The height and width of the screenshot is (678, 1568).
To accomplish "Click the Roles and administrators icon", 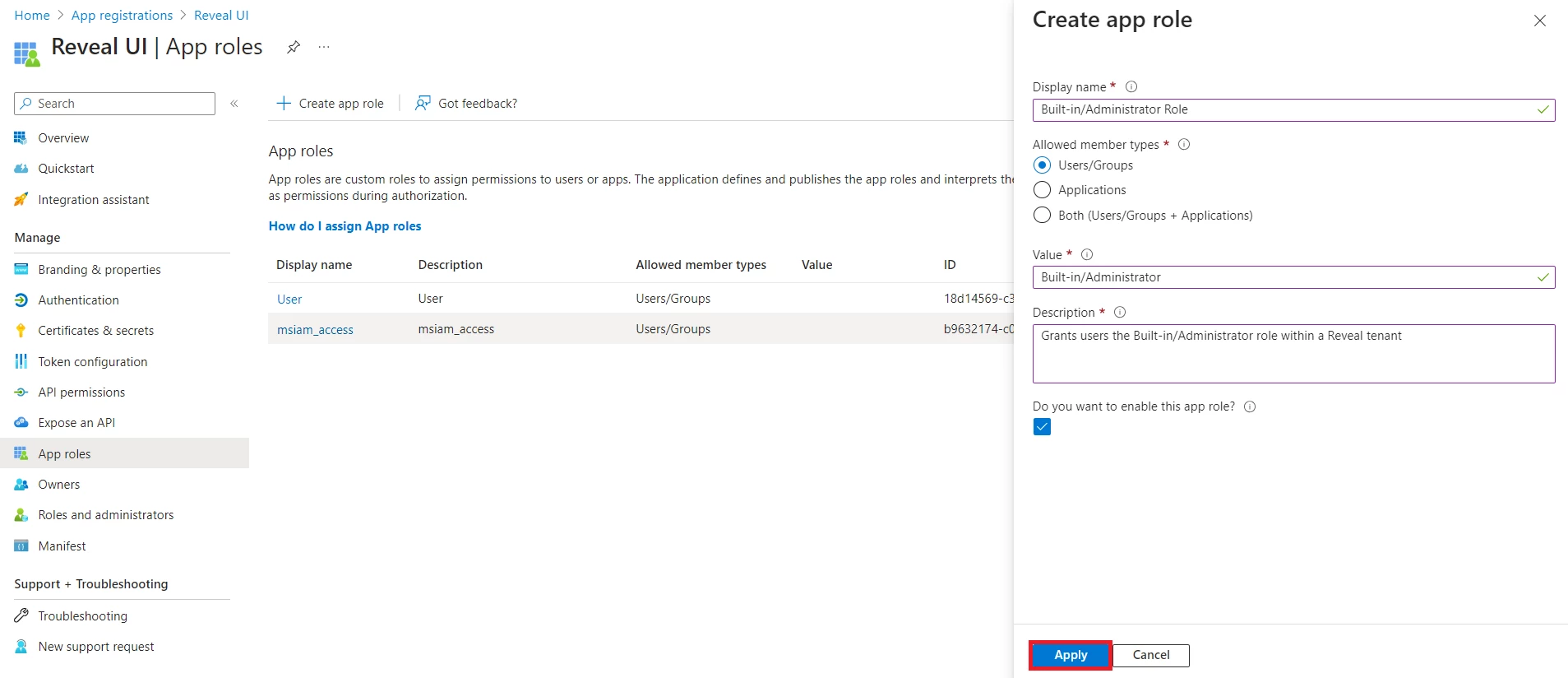I will pos(21,515).
